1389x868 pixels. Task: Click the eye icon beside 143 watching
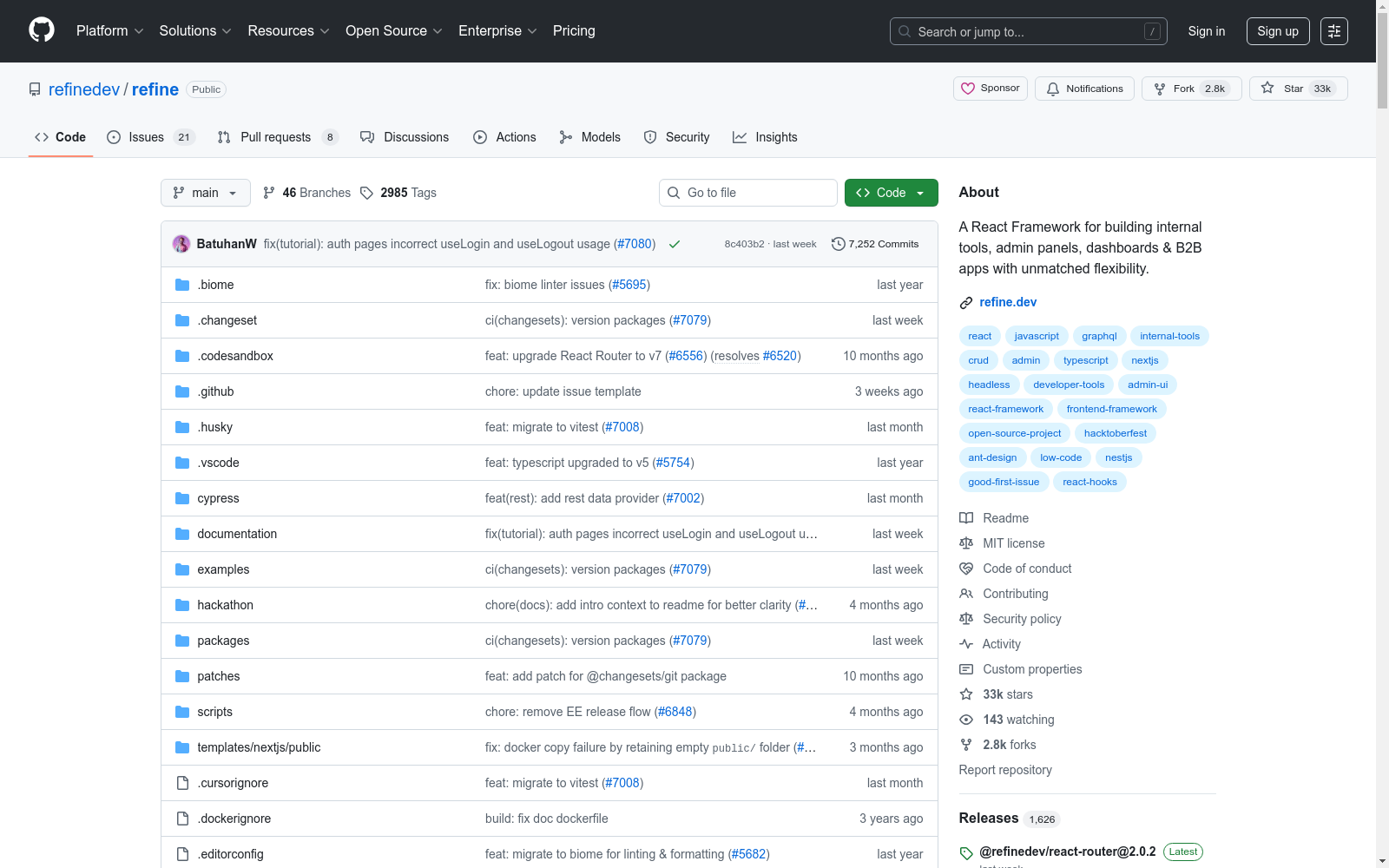click(966, 720)
